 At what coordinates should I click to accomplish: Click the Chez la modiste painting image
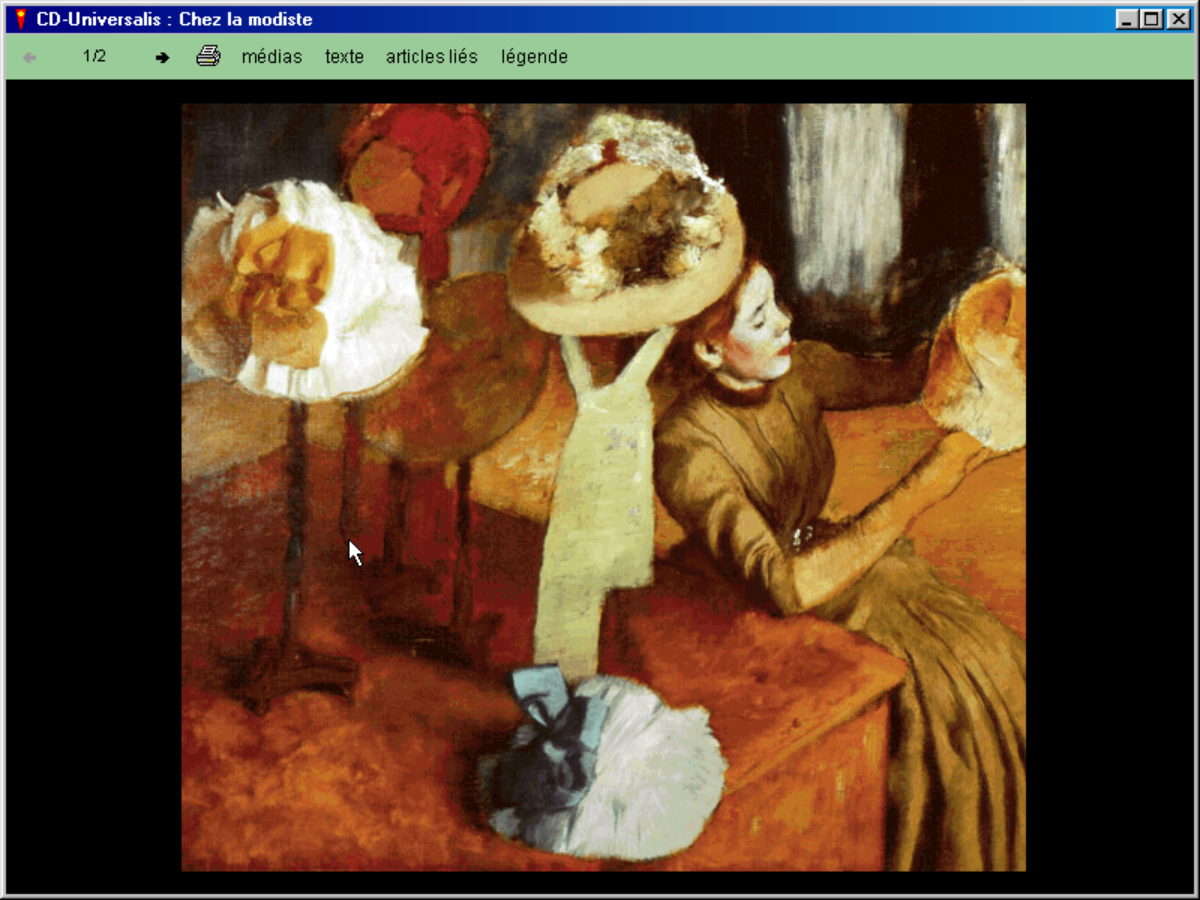603,487
